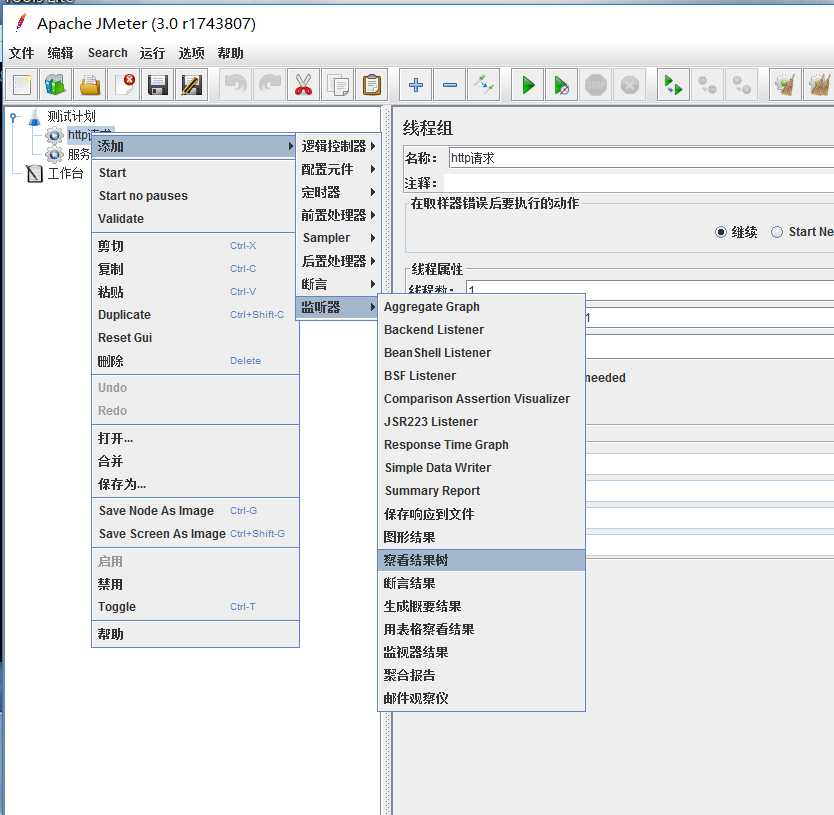
Task: Expand the 前置处理器 submenu
Action: click(338, 215)
